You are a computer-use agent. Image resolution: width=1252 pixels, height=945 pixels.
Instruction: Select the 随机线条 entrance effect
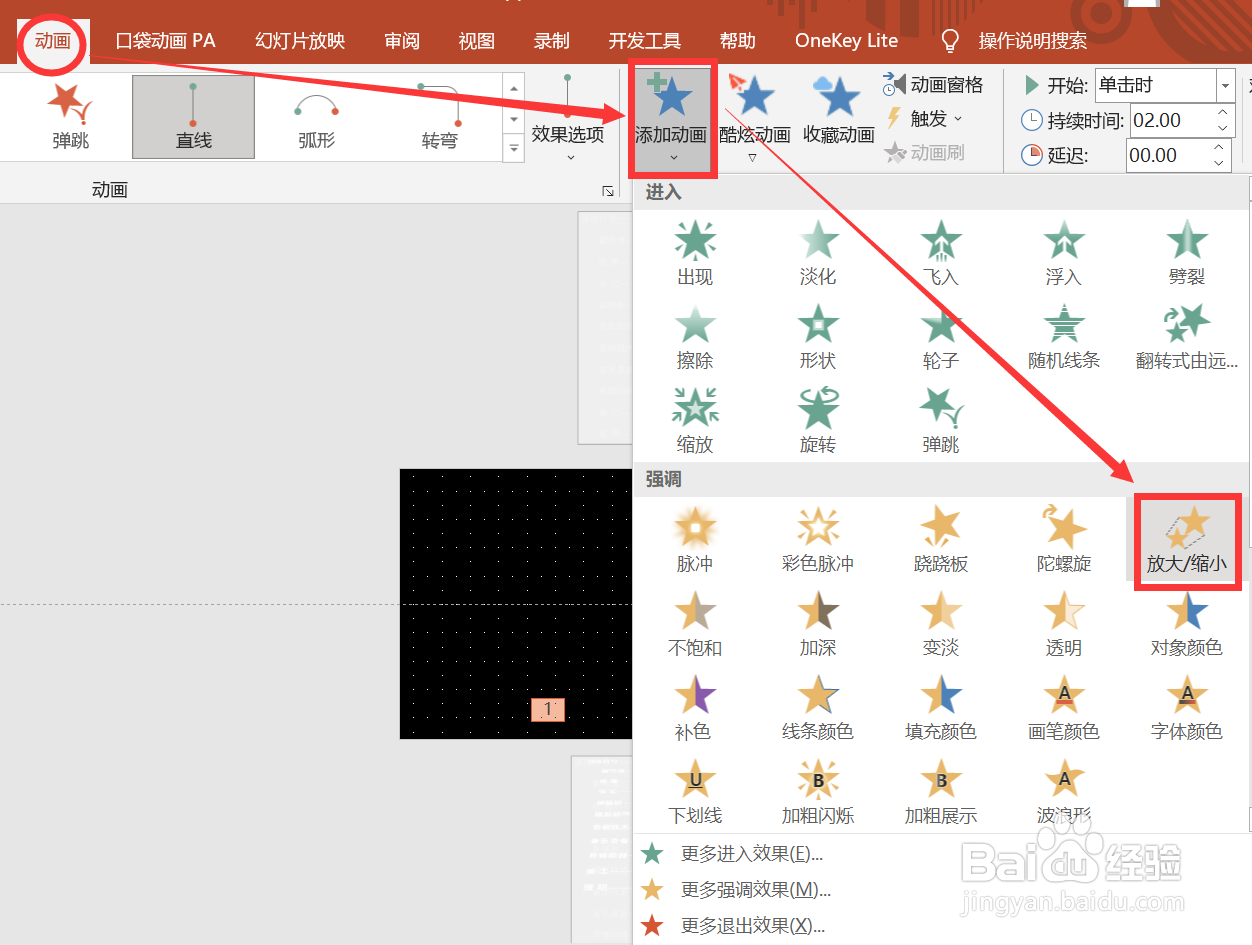tap(1064, 337)
